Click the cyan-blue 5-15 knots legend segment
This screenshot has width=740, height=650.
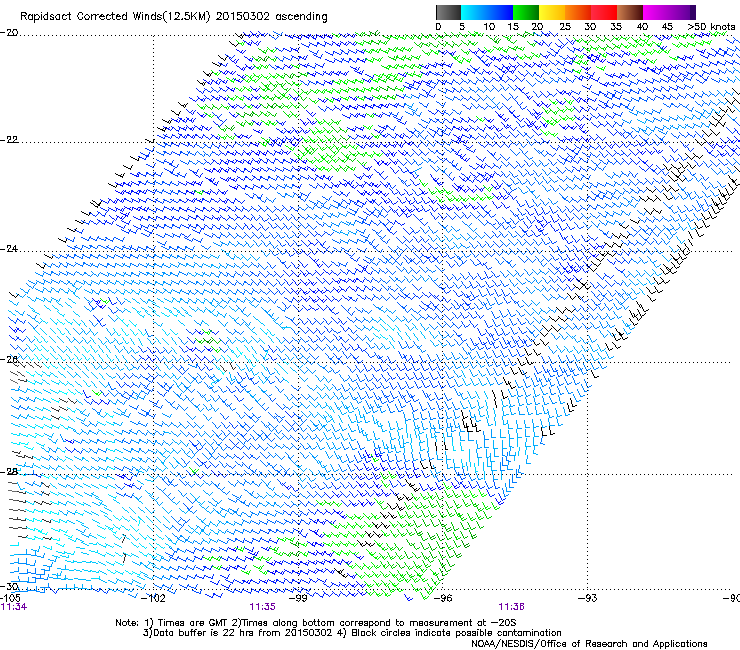point(487,12)
